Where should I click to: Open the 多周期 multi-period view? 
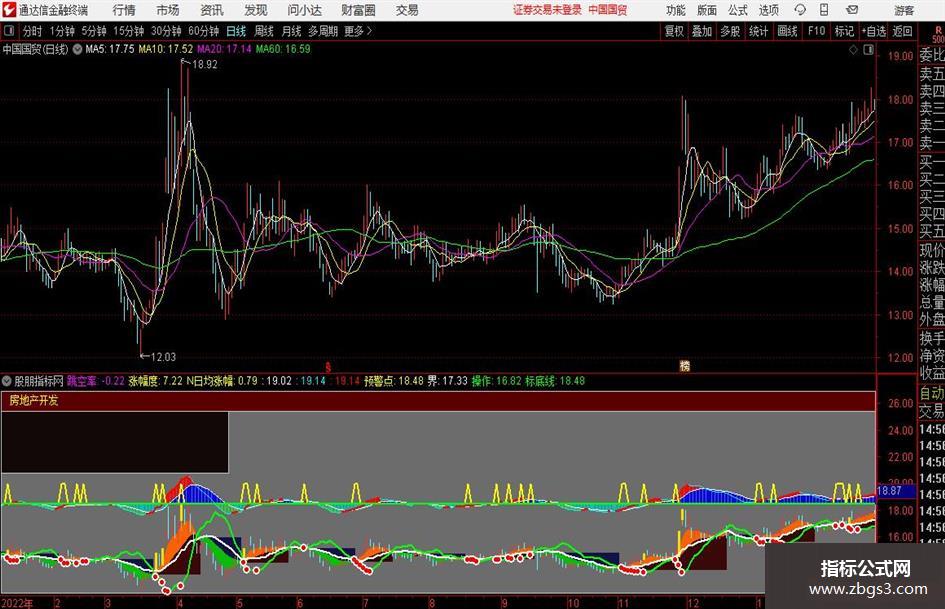(x=322, y=31)
